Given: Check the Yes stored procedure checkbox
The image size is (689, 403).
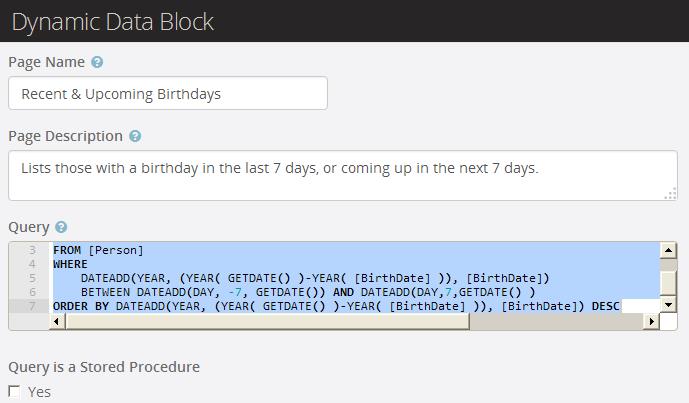Looking at the screenshot, I should tap(14, 392).
